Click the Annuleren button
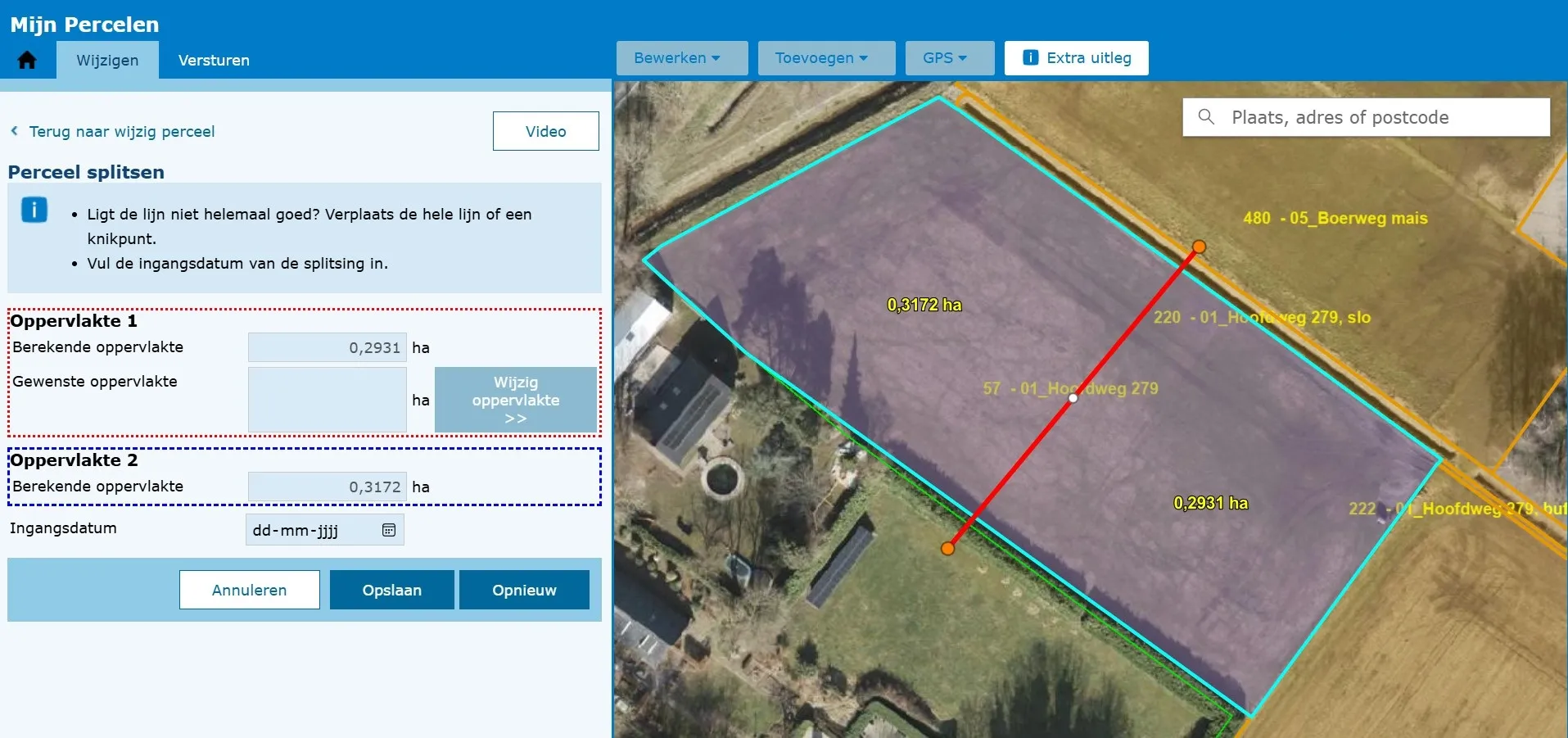Viewport: 1568px width, 738px height. (x=250, y=590)
